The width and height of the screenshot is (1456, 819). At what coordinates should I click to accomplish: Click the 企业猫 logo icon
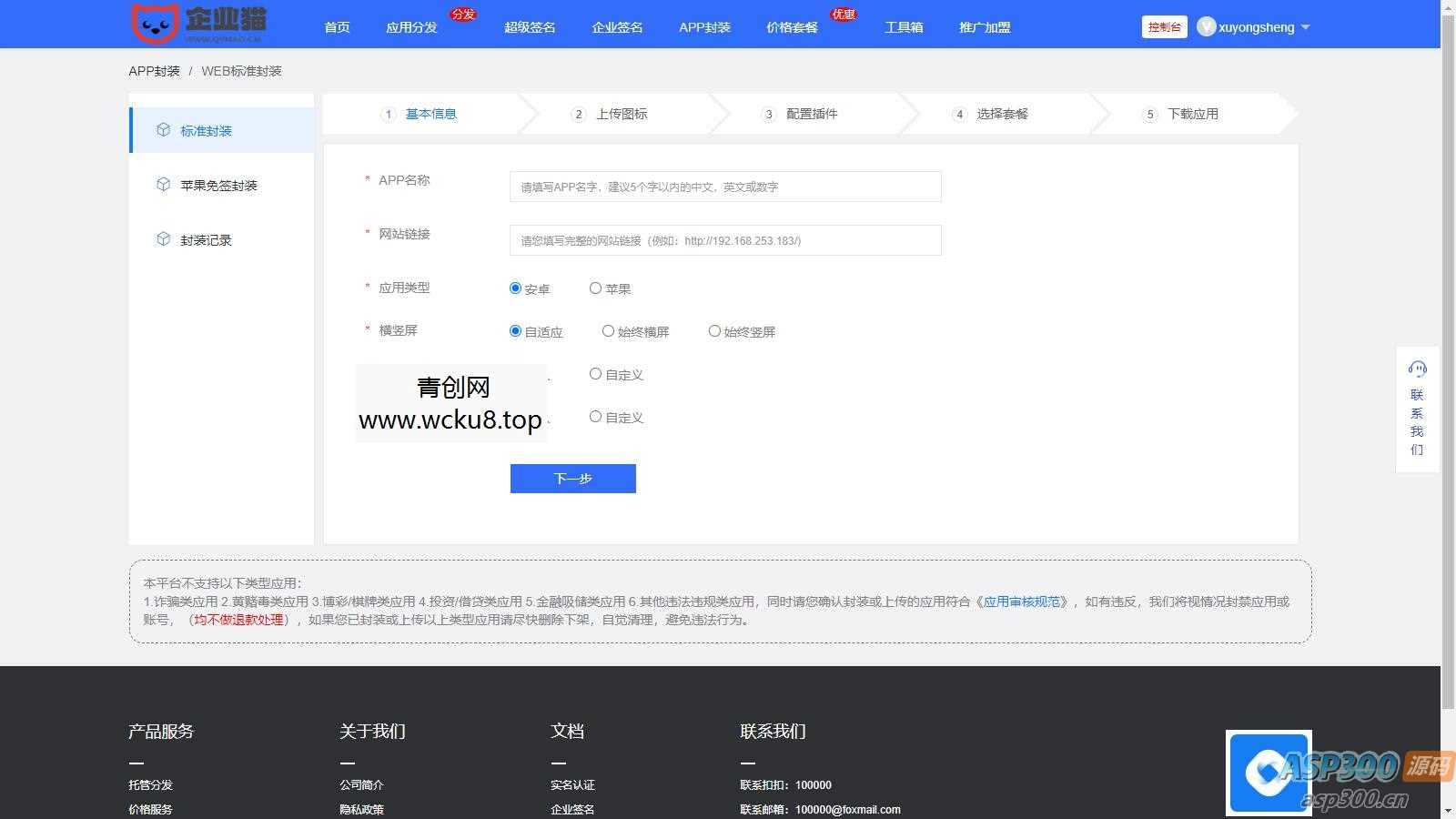157,23
